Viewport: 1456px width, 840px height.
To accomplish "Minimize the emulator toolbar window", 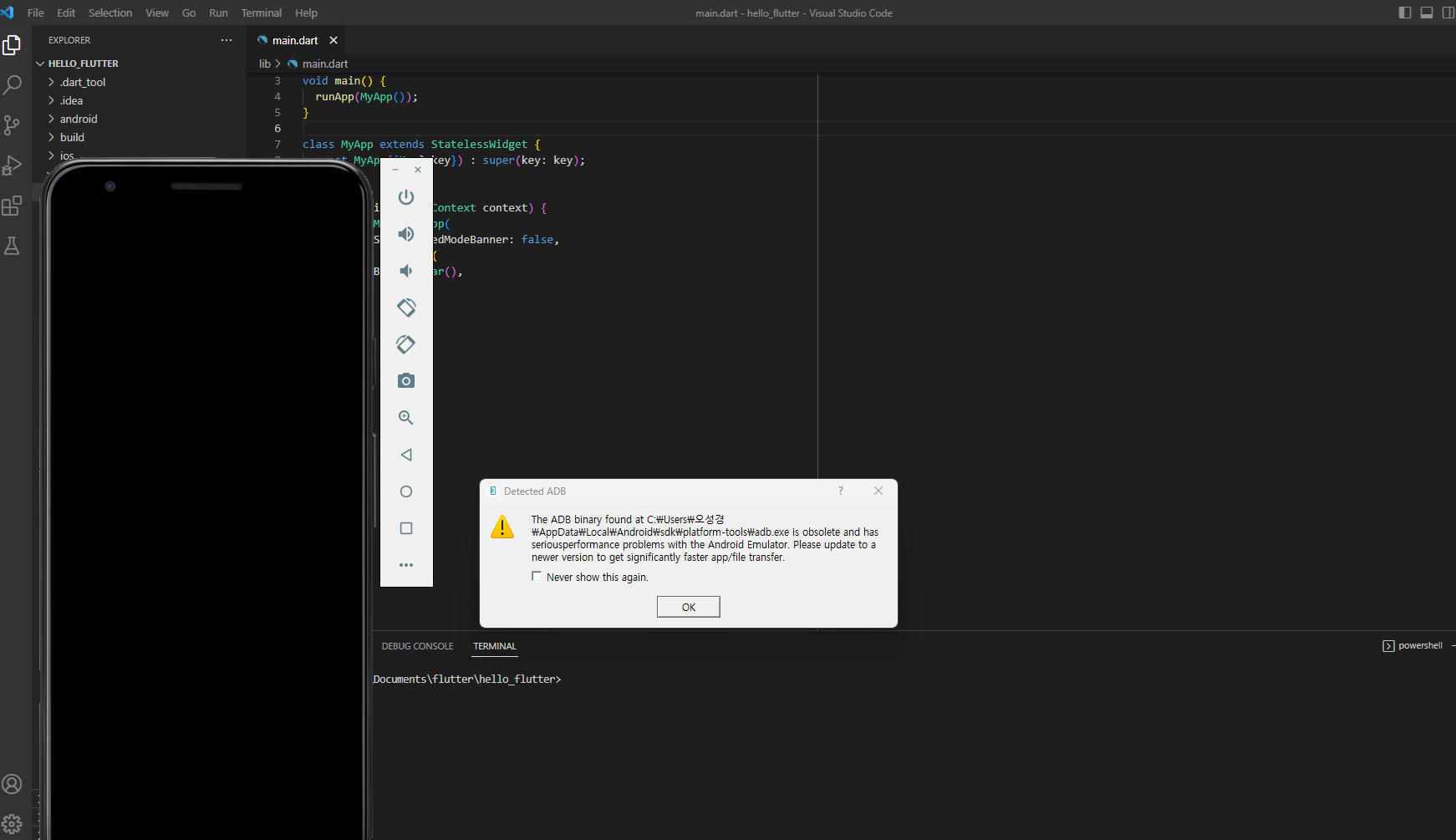I will (x=395, y=170).
